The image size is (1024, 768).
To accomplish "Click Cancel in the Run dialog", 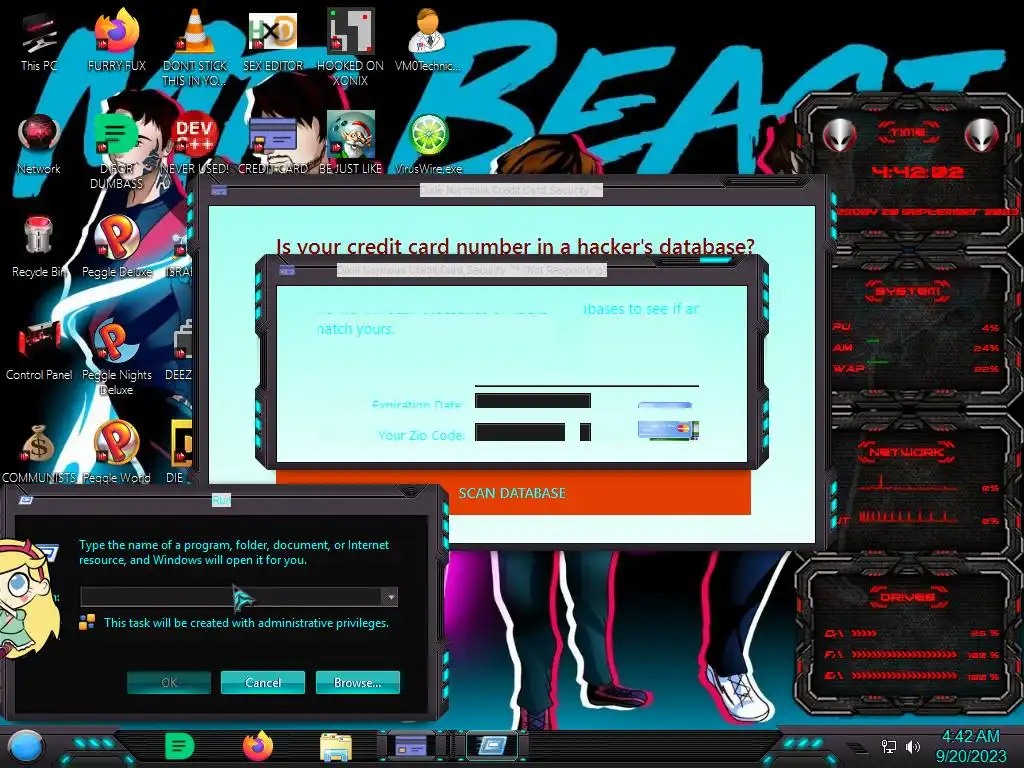I will click(263, 682).
